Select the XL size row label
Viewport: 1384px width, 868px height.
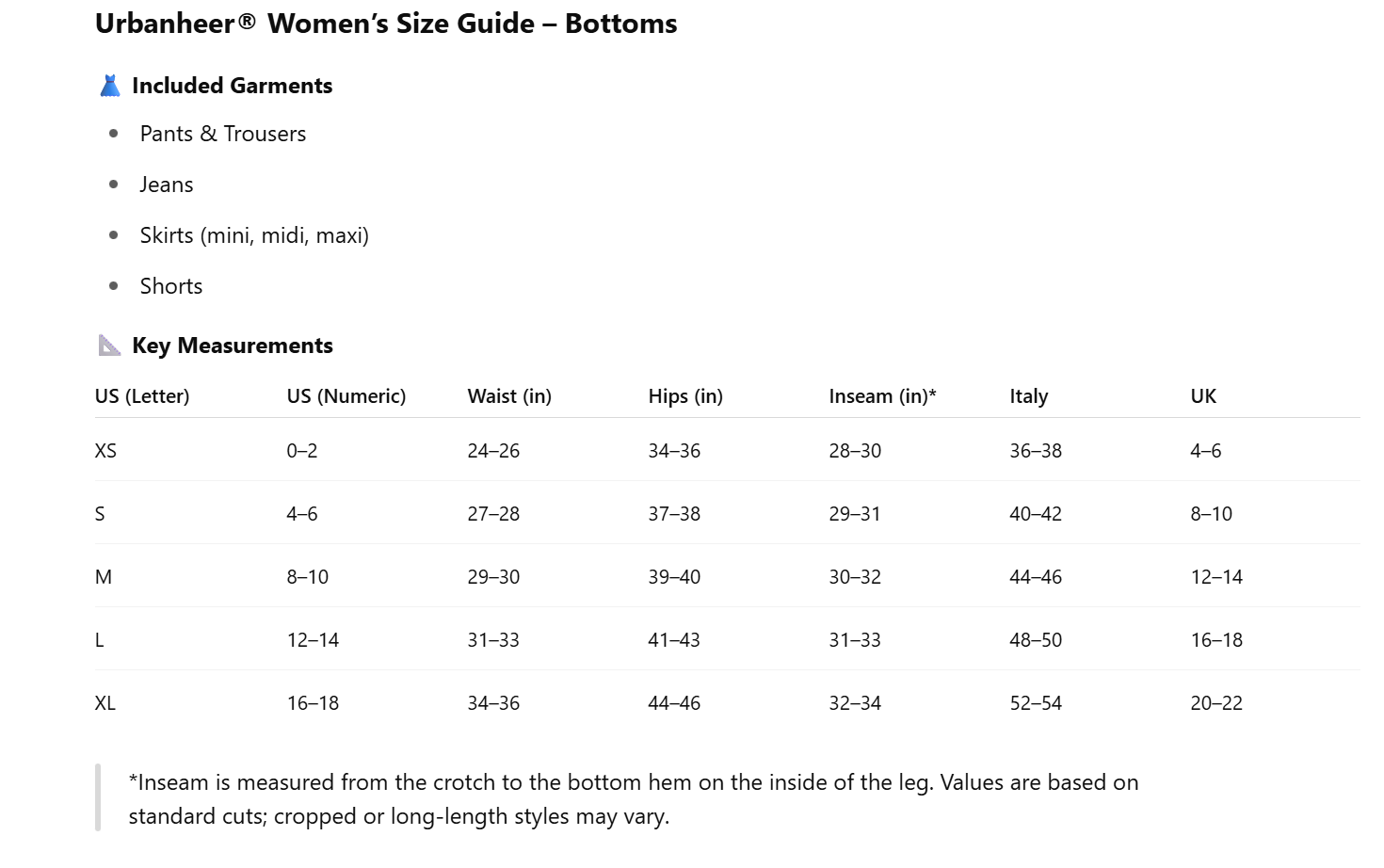pyautogui.click(x=105, y=703)
